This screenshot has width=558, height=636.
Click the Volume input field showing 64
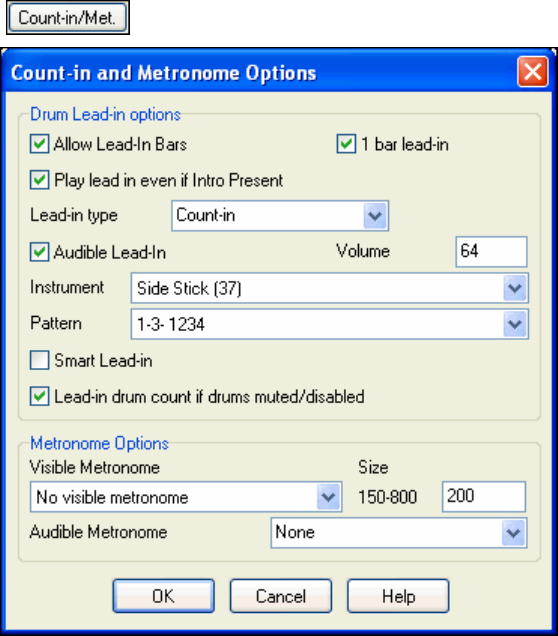pyautogui.click(x=491, y=252)
